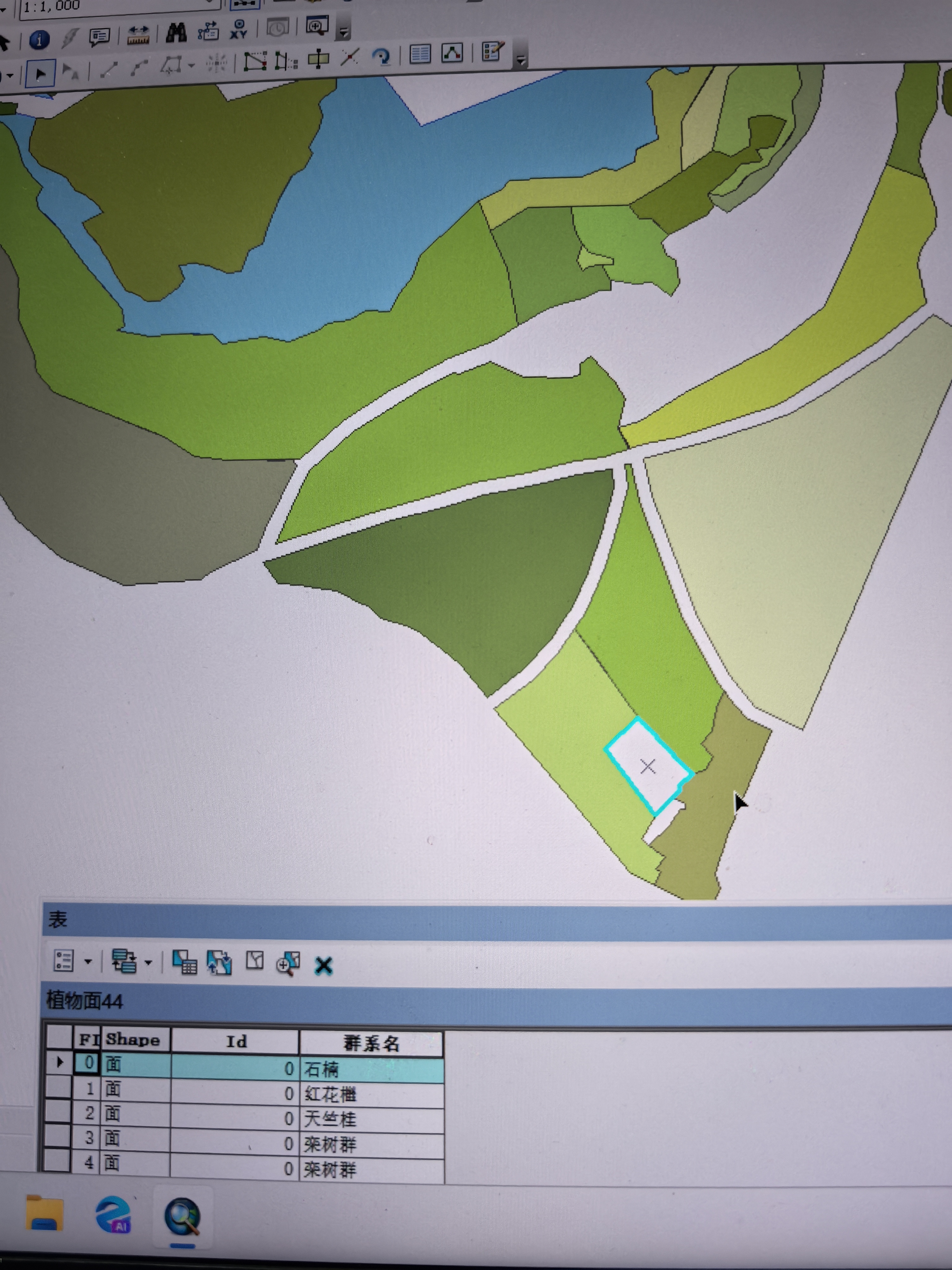952x1270 pixels.
Task: Select the row selector for record 2
Action: coord(58,1113)
